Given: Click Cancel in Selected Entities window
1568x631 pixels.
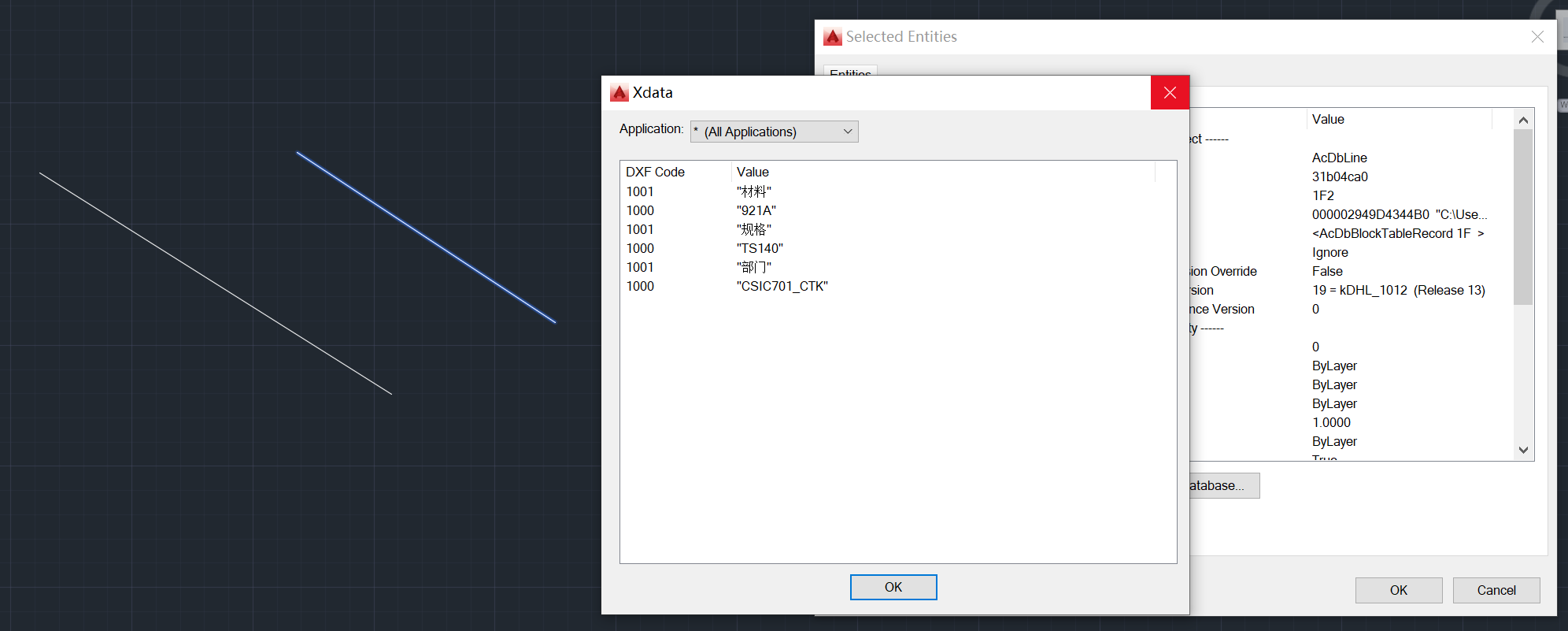Looking at the screenshot, I should point(1496,590).
